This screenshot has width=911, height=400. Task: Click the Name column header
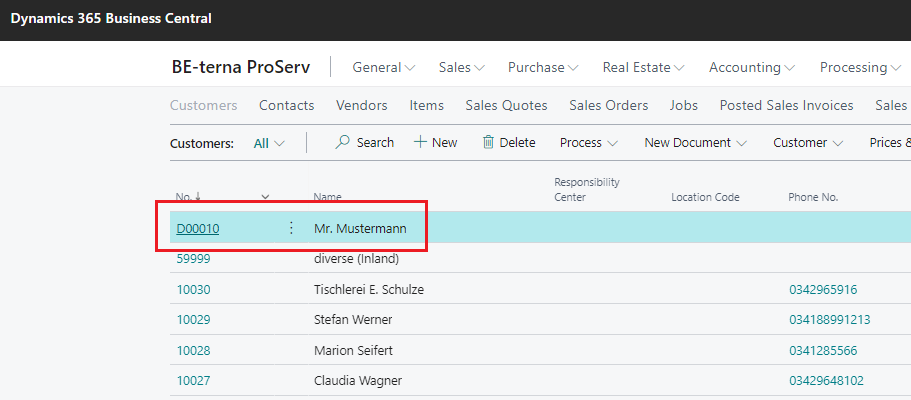pos(327,197)
